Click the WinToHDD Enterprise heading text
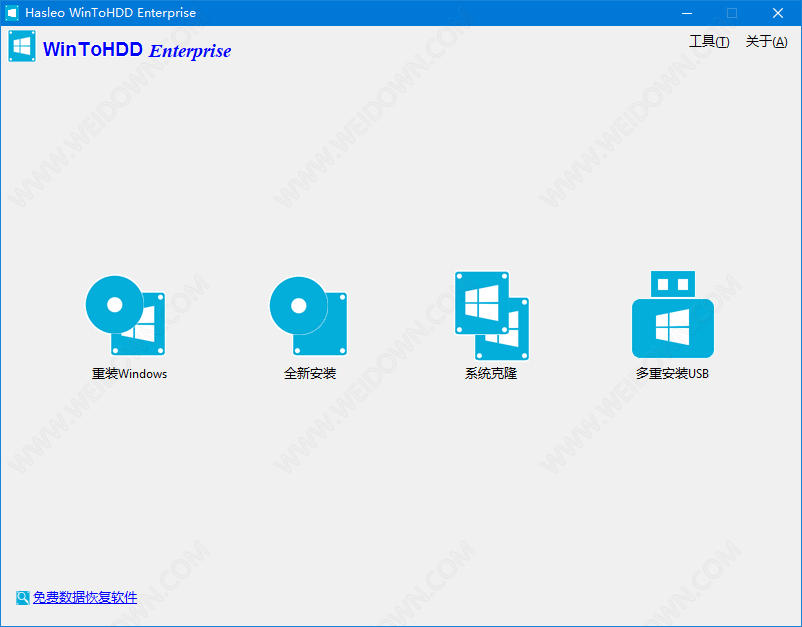 pos(137,50)
